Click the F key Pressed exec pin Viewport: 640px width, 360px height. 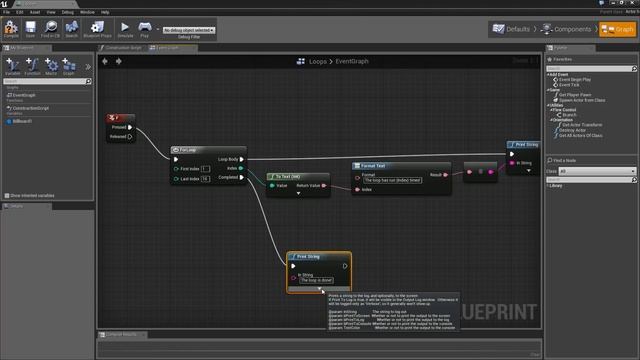click(x=130, y=127)
